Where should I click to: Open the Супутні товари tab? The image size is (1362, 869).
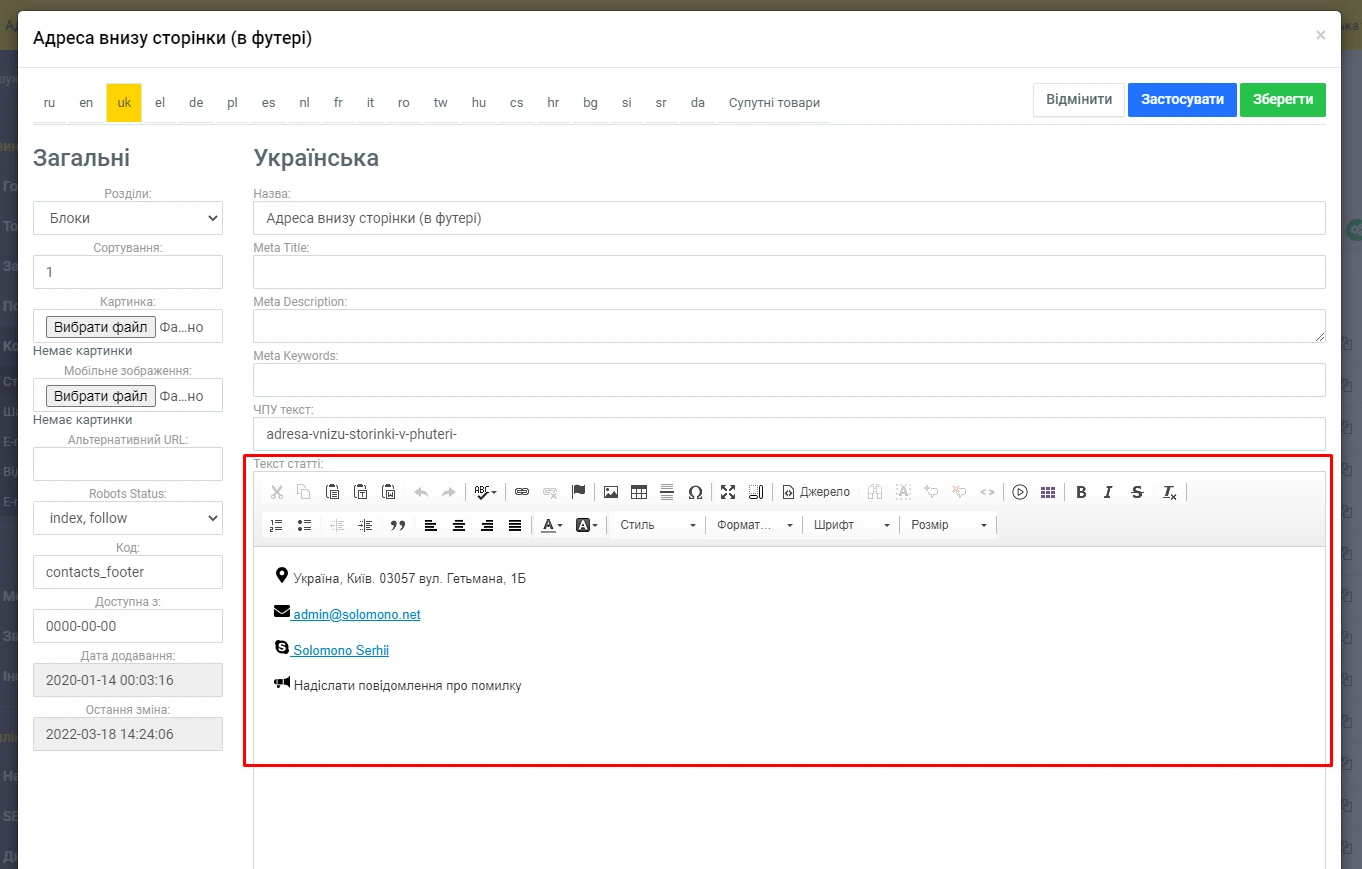click(x=774, y=103)
